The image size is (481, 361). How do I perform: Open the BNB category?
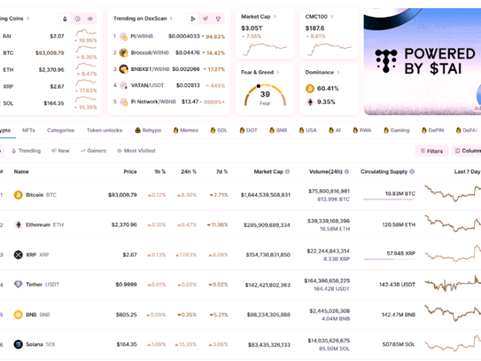click(x=278, y=130)
